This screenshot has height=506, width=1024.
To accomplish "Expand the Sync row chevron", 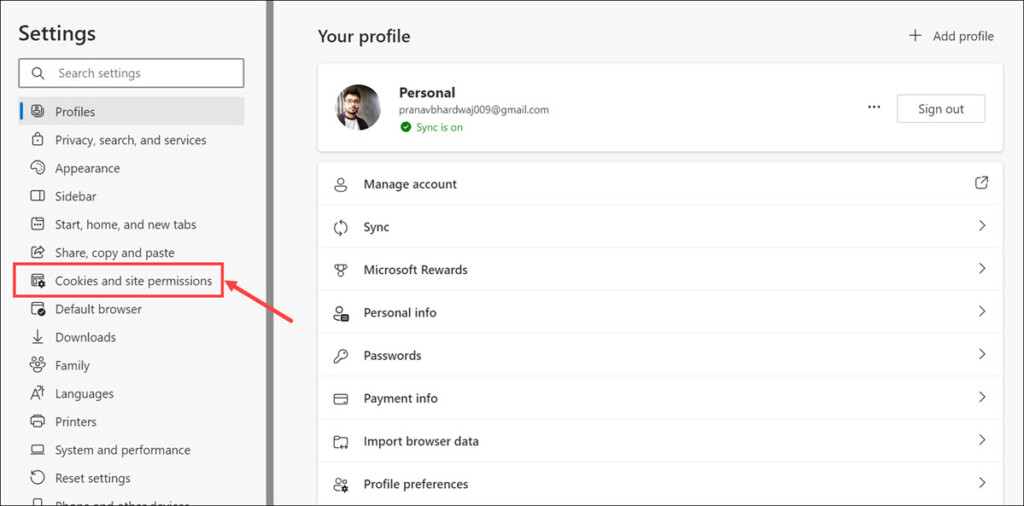I will pyautogui.click(x=982, y=226).
